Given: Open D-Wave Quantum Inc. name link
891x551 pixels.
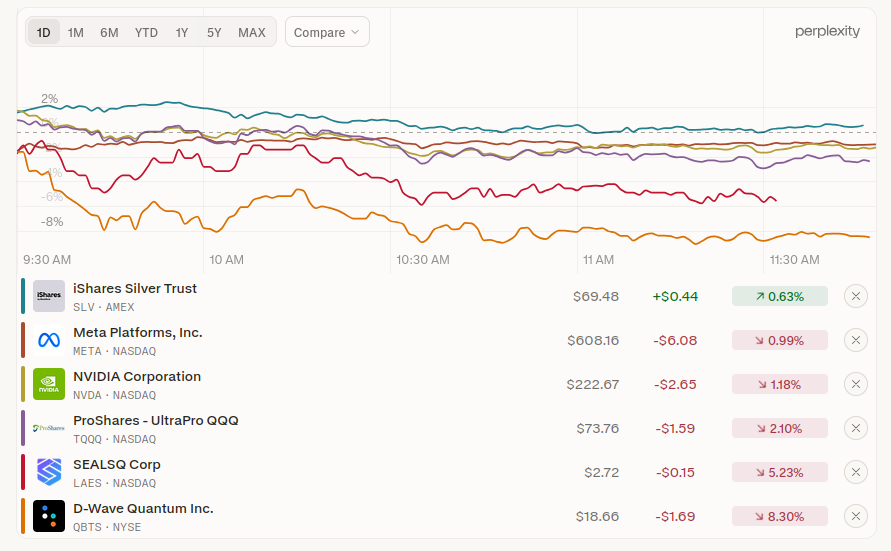Looking at the screenshot, I should pos(143,509).
